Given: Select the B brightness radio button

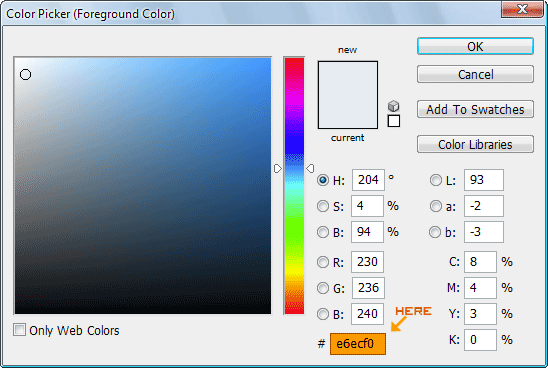Looking at the screenshot, I should (x=323, y=232).
